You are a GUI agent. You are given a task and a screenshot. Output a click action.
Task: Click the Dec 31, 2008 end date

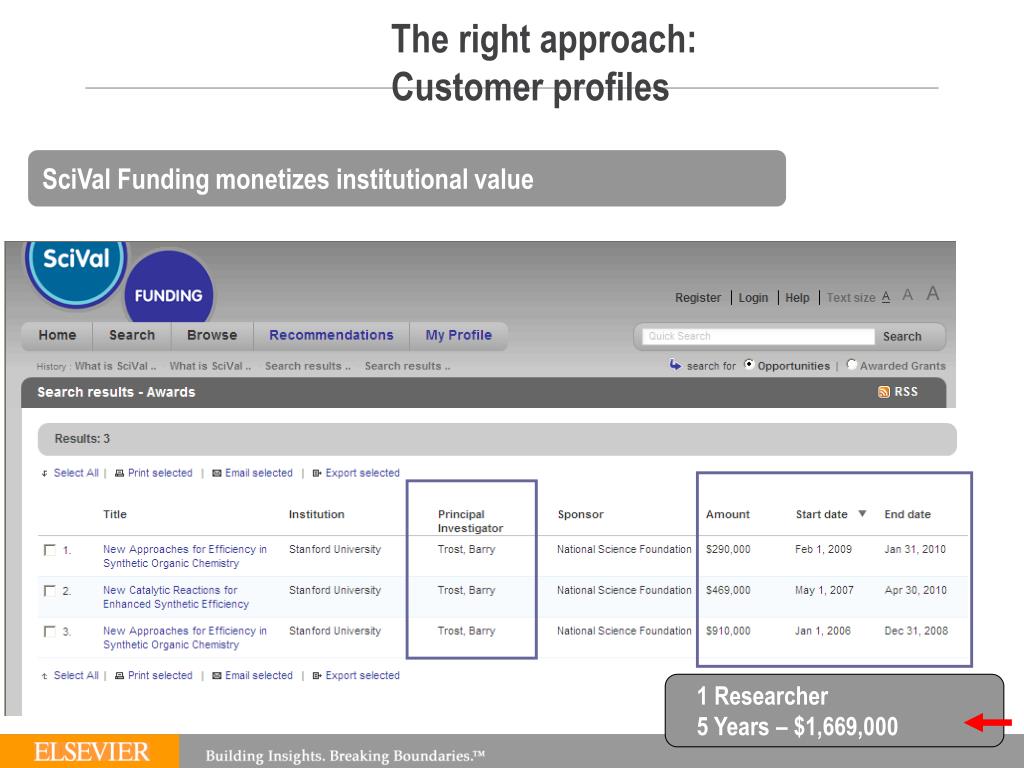point(916,631)
